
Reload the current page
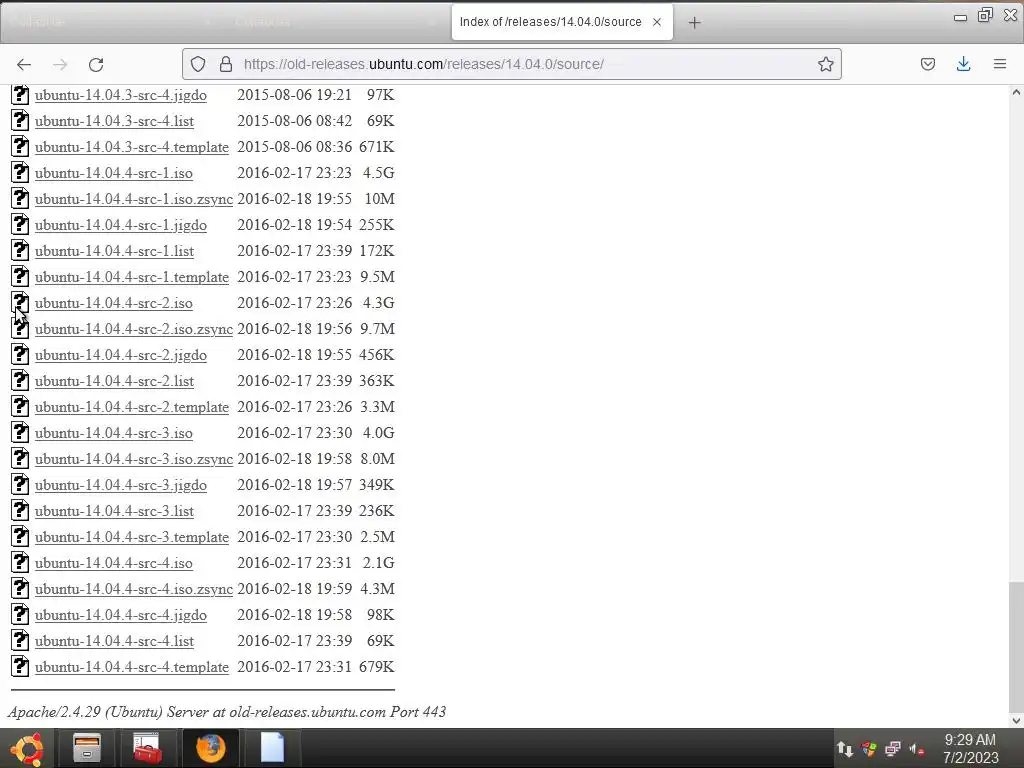pyautogui.click(x=96, y=64)
